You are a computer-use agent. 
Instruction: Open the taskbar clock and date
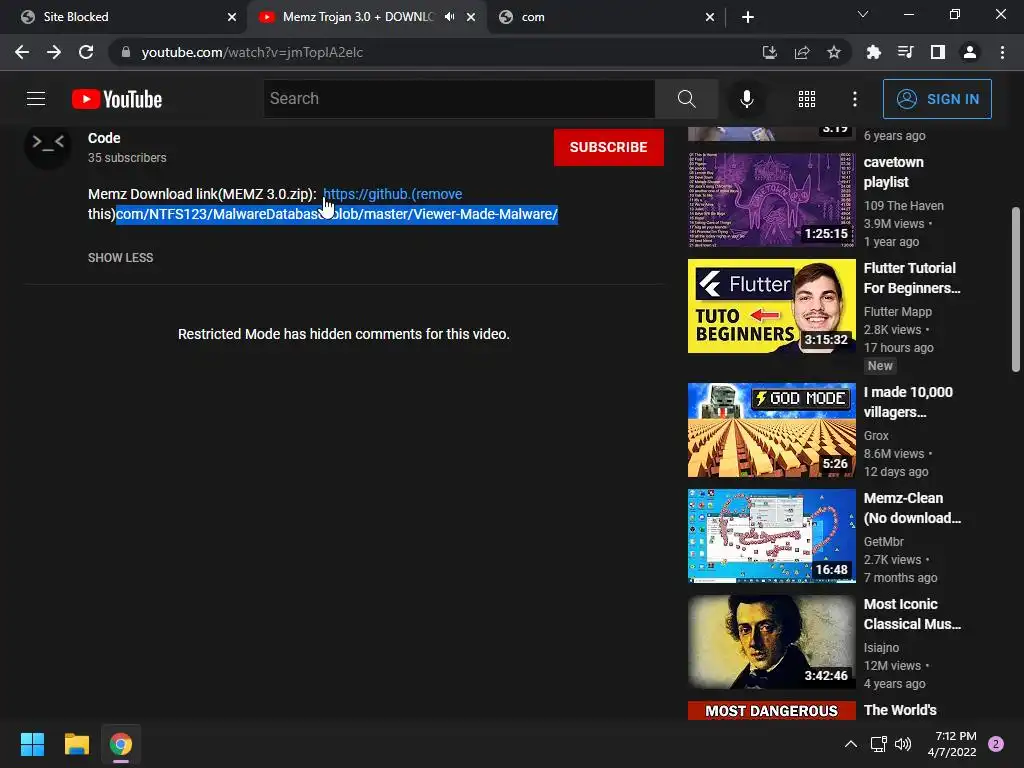point(952,744)
